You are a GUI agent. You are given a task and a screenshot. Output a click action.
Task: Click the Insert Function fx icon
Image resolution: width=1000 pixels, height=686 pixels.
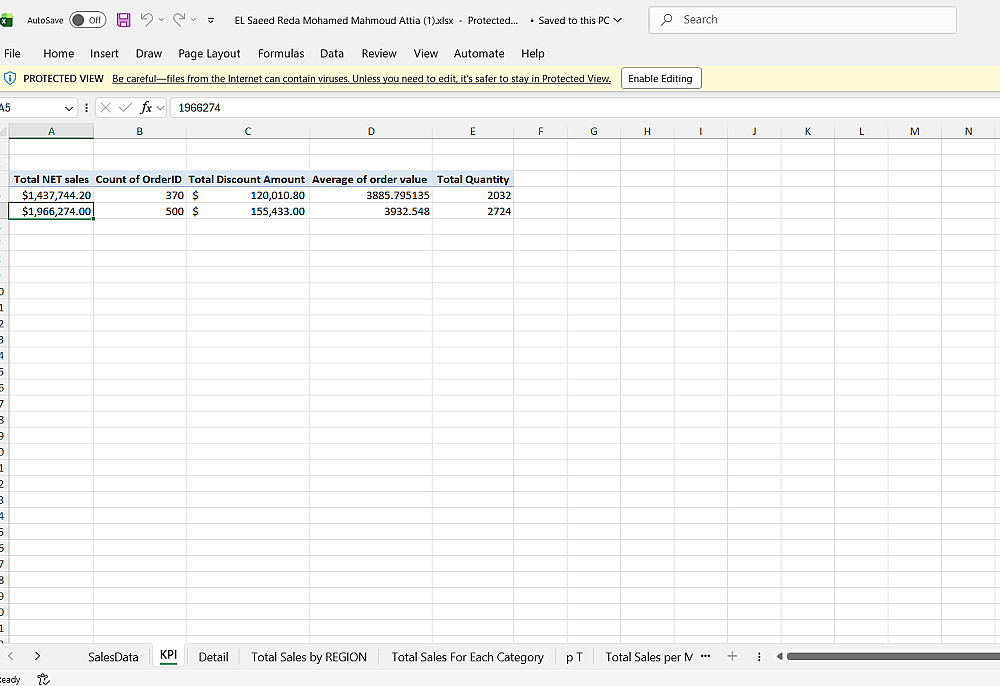(146, 108)
